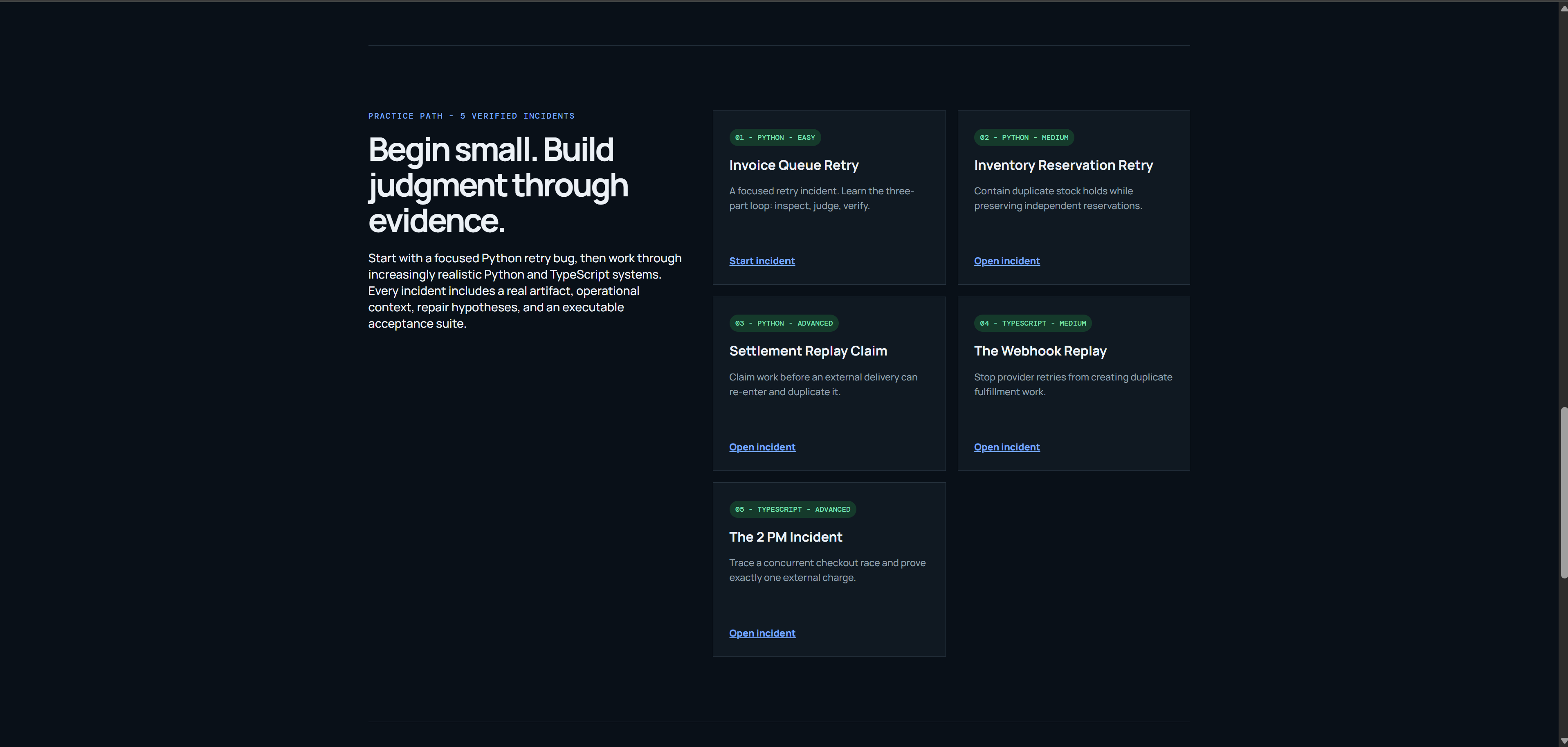Viewport: 1568px width, 747px height.
Task: Click the Settlement Replay Claim card title
Action: (808, 351)
